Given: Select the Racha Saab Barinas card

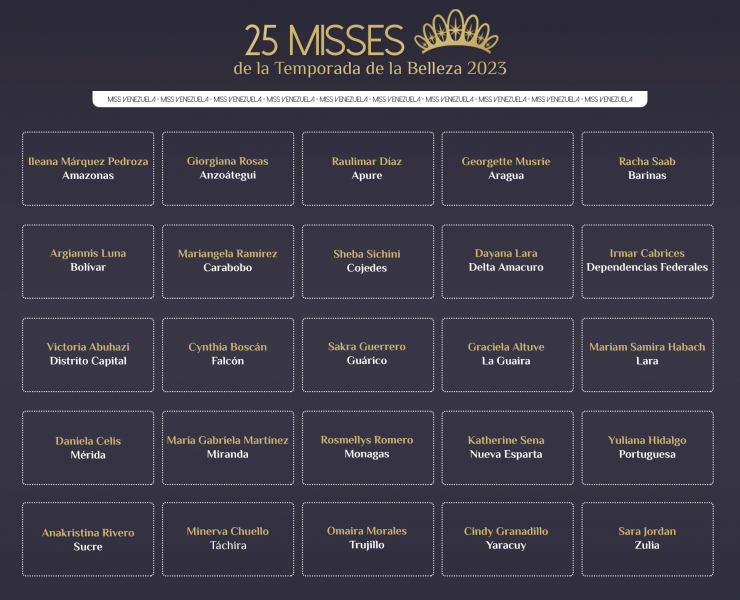Looking at the screenshot, I should tap(648, 169).
